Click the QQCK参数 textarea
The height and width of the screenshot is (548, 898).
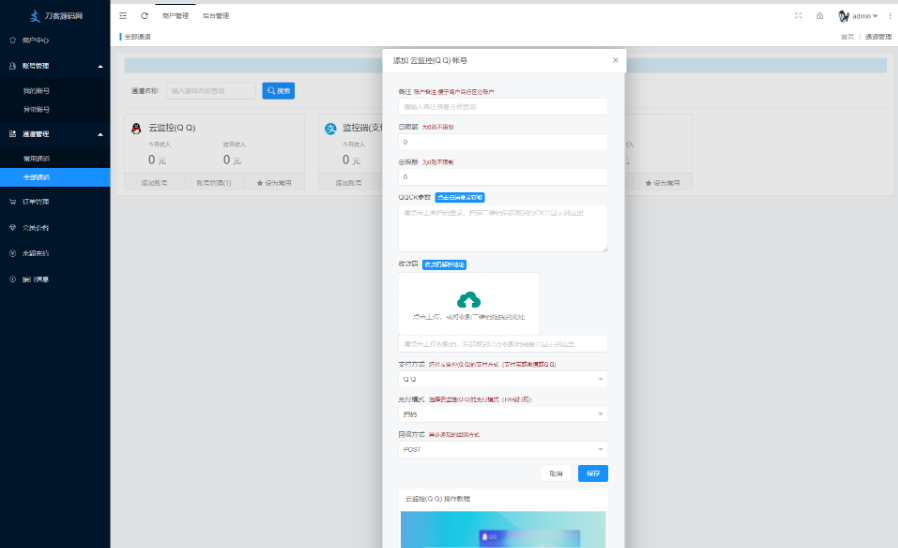(x=503, y=228)
